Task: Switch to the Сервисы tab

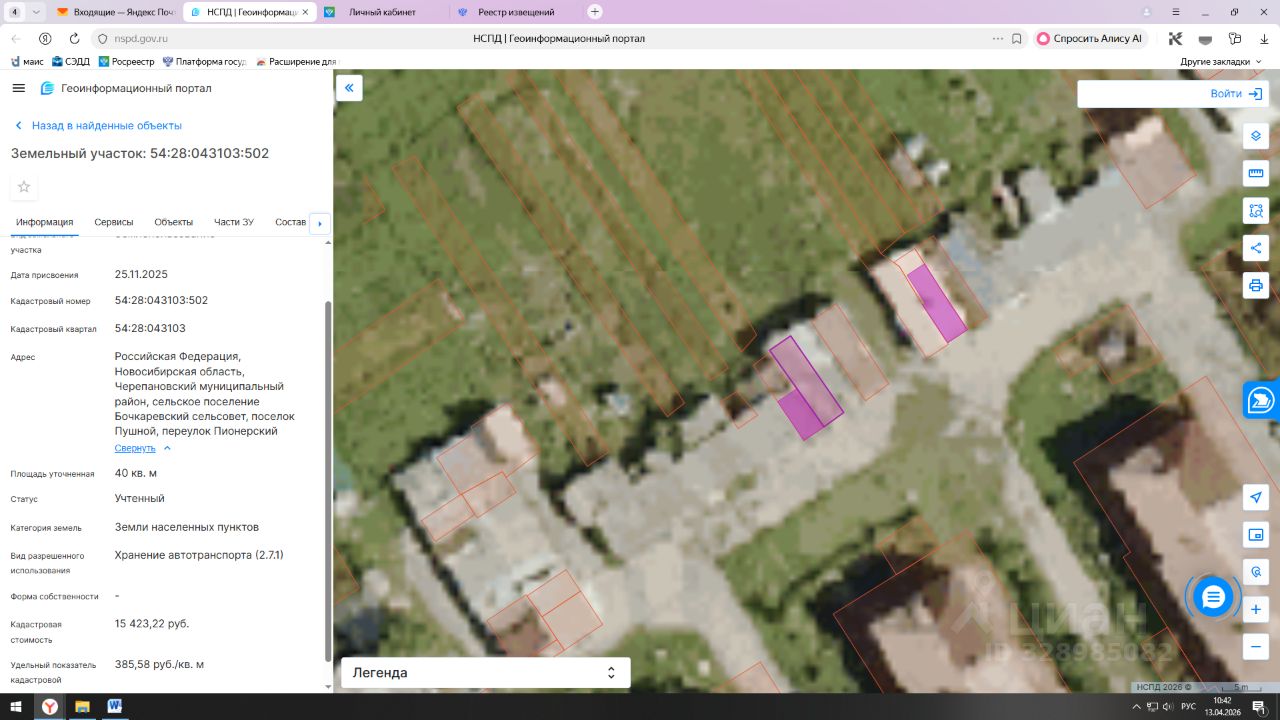Action: (114, 222)
